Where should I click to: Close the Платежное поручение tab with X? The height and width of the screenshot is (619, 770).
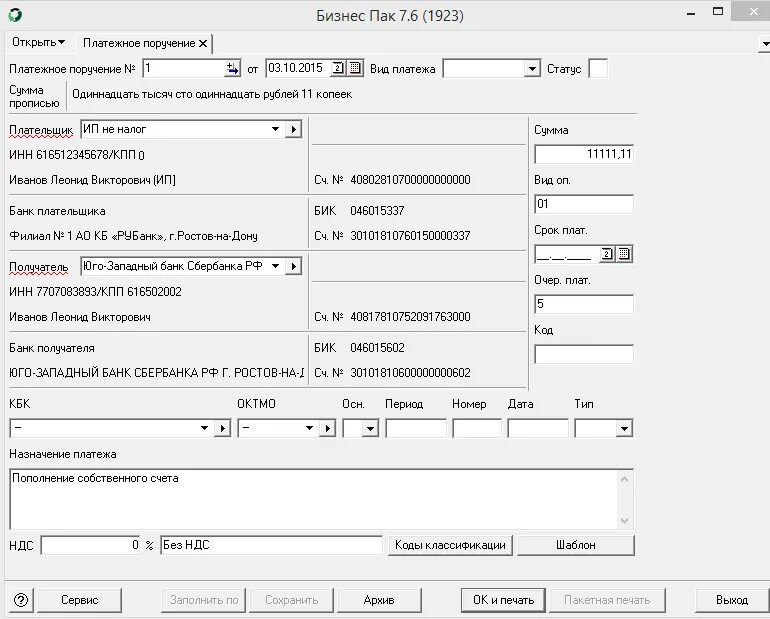203,43
